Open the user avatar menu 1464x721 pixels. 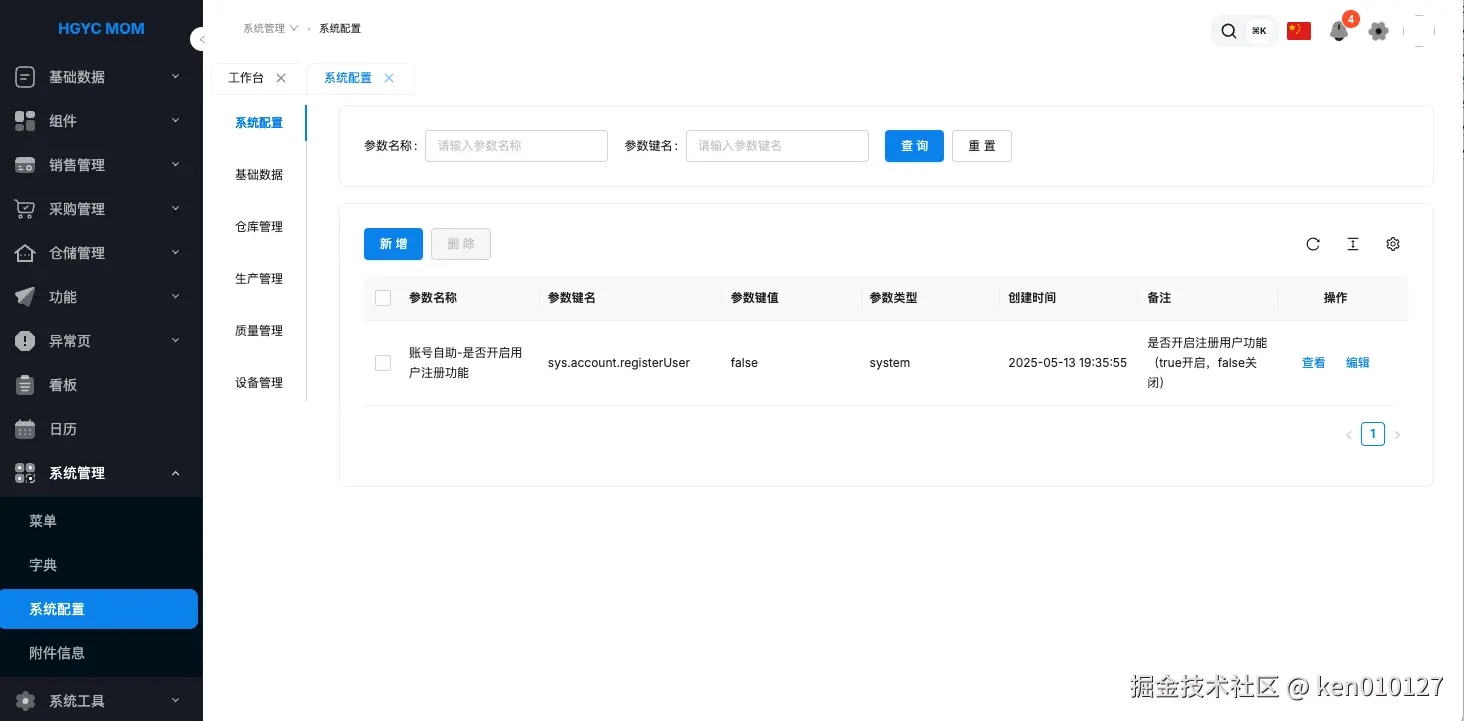[1419, 31]
